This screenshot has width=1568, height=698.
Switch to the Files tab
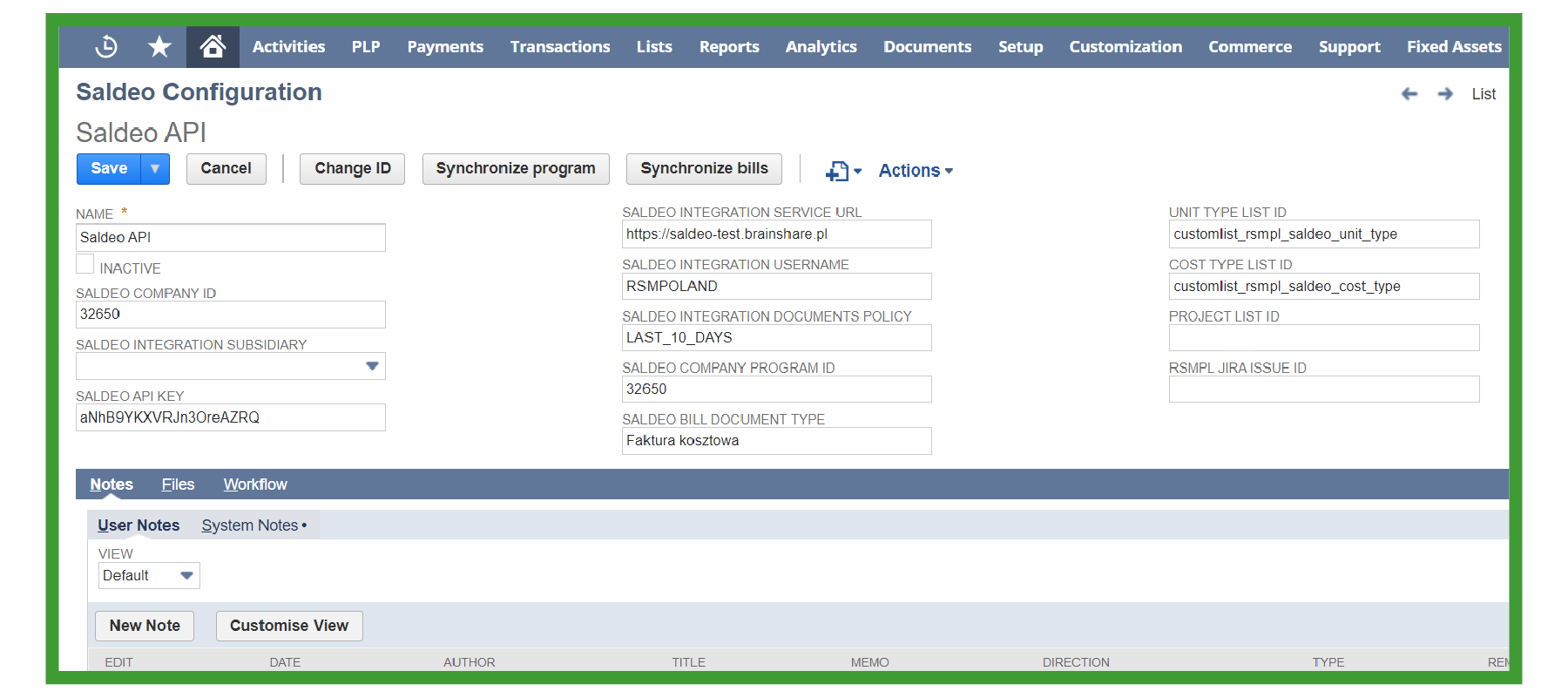pyautogui.click(x=178, y=485)
